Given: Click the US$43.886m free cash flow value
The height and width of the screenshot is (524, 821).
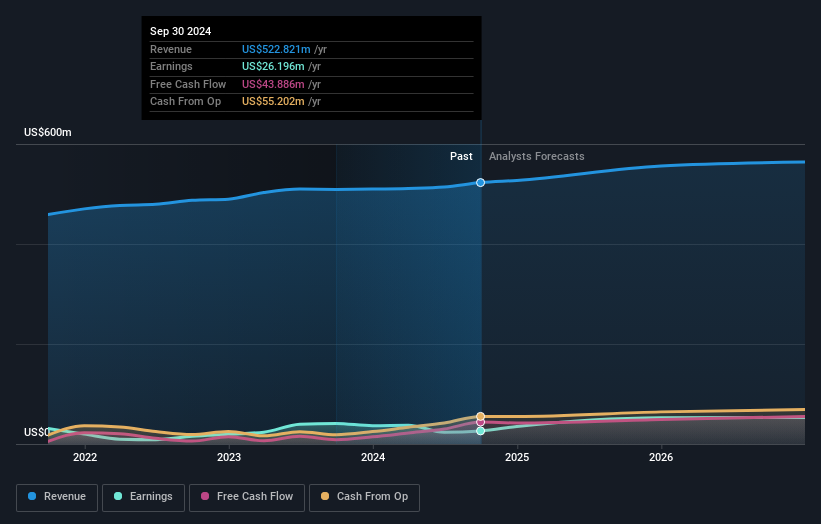Looking at the screenshot, I should point(273,84).
